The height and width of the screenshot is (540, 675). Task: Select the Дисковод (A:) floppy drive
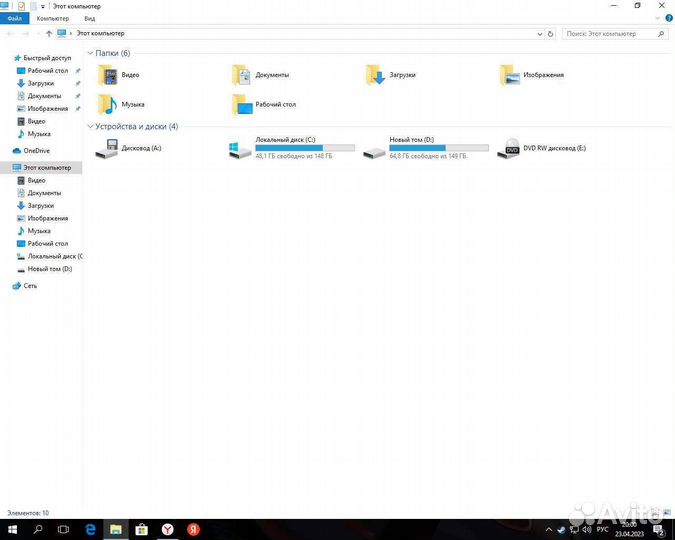106,149
